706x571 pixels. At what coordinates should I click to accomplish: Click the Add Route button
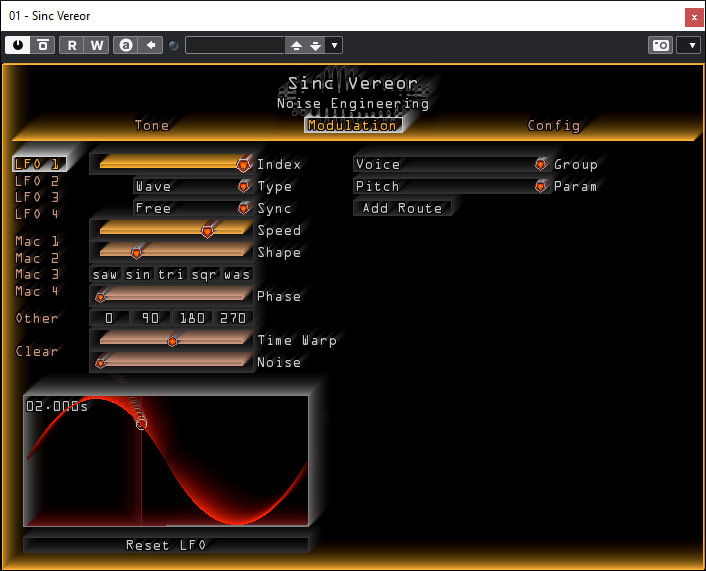[402, 208]
